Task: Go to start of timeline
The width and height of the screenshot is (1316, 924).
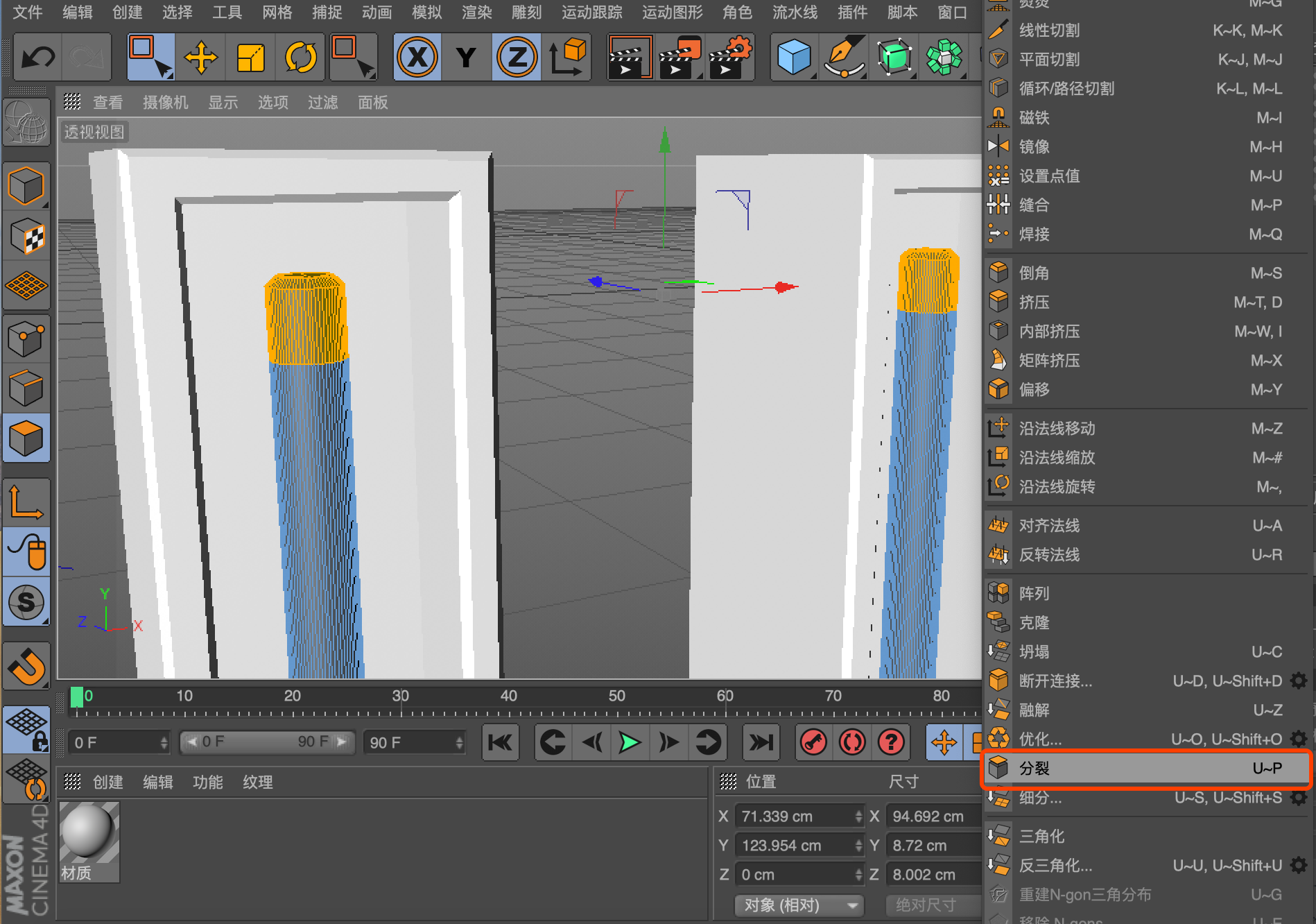Action: pyautogui.click(x=500, y=743)
